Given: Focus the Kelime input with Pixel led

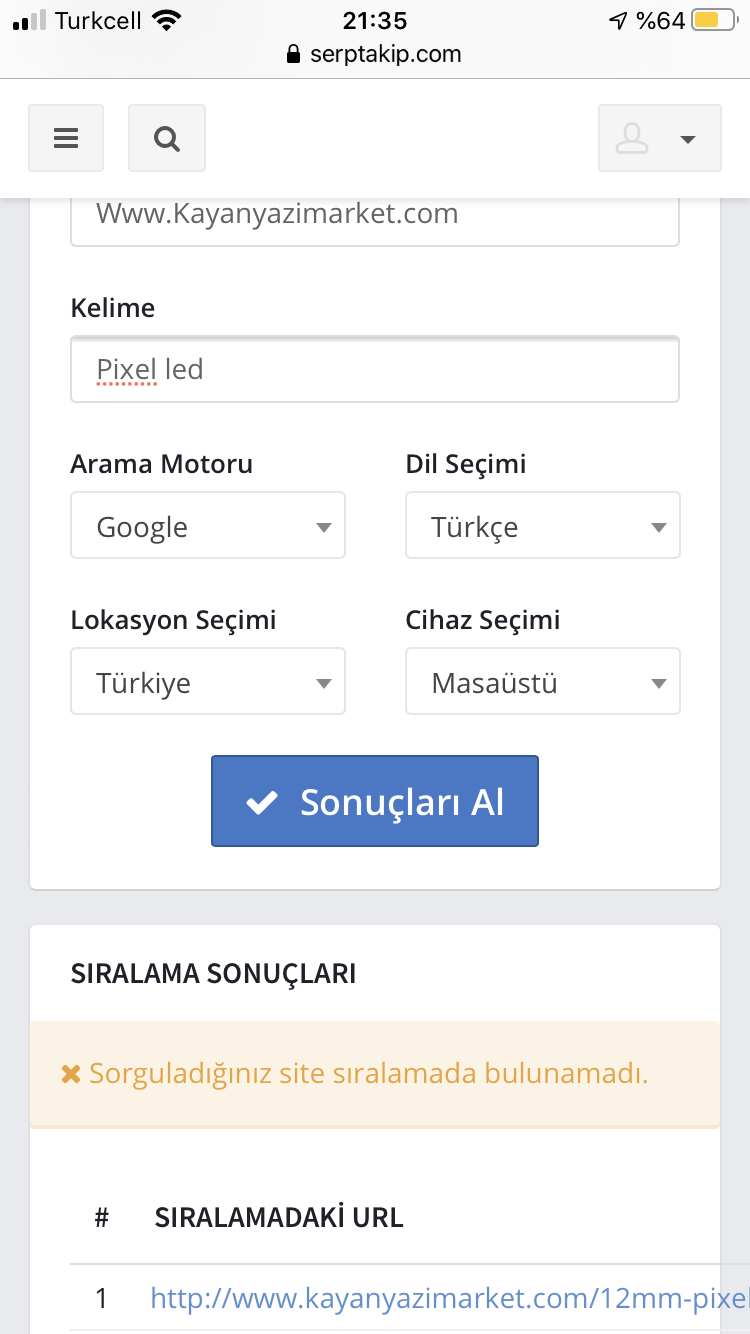Looking at the screenshot, I should click(375, 369).
